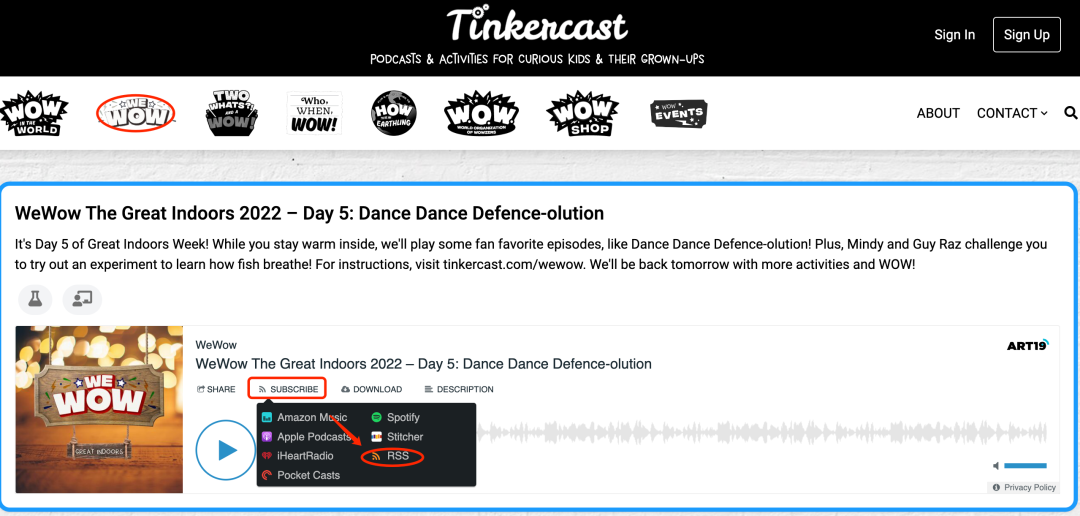Viewport: 1080px width, 516px height.
Task: Open the W.O.W. organization logo
Action: click(481, 113)
